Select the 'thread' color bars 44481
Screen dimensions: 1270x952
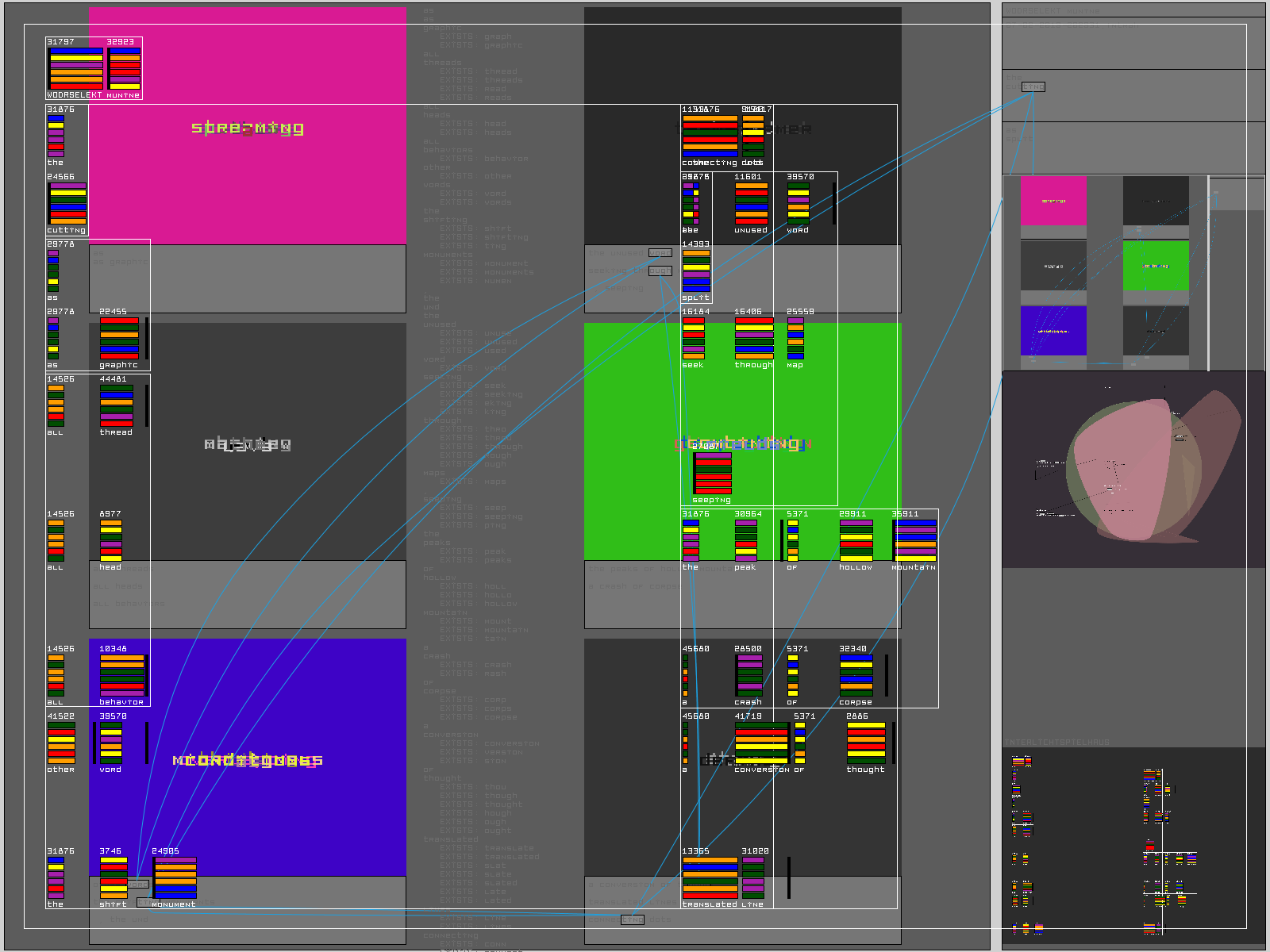[117, 405]
